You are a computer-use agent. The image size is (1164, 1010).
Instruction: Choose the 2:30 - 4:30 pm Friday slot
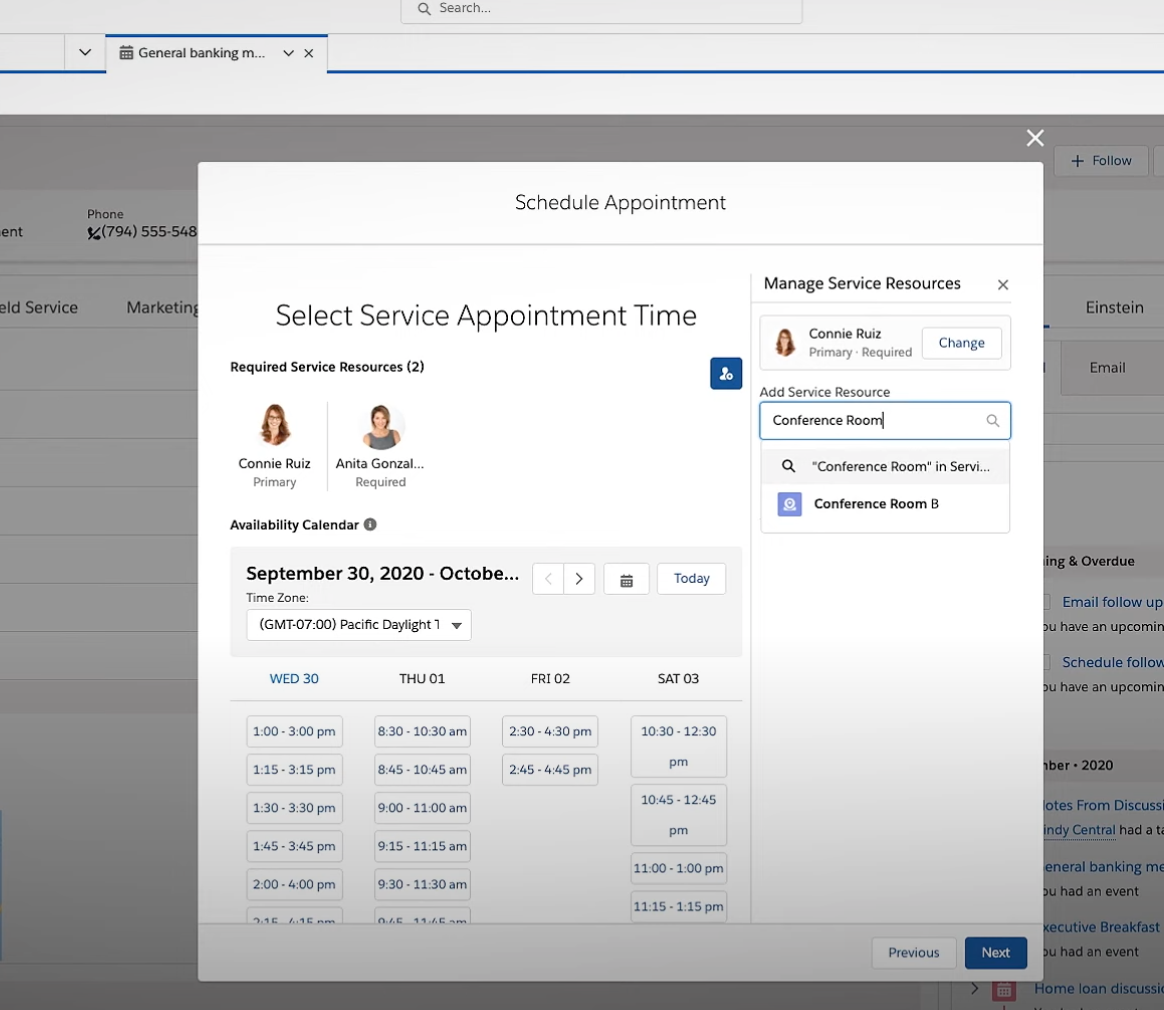(550, 732)
